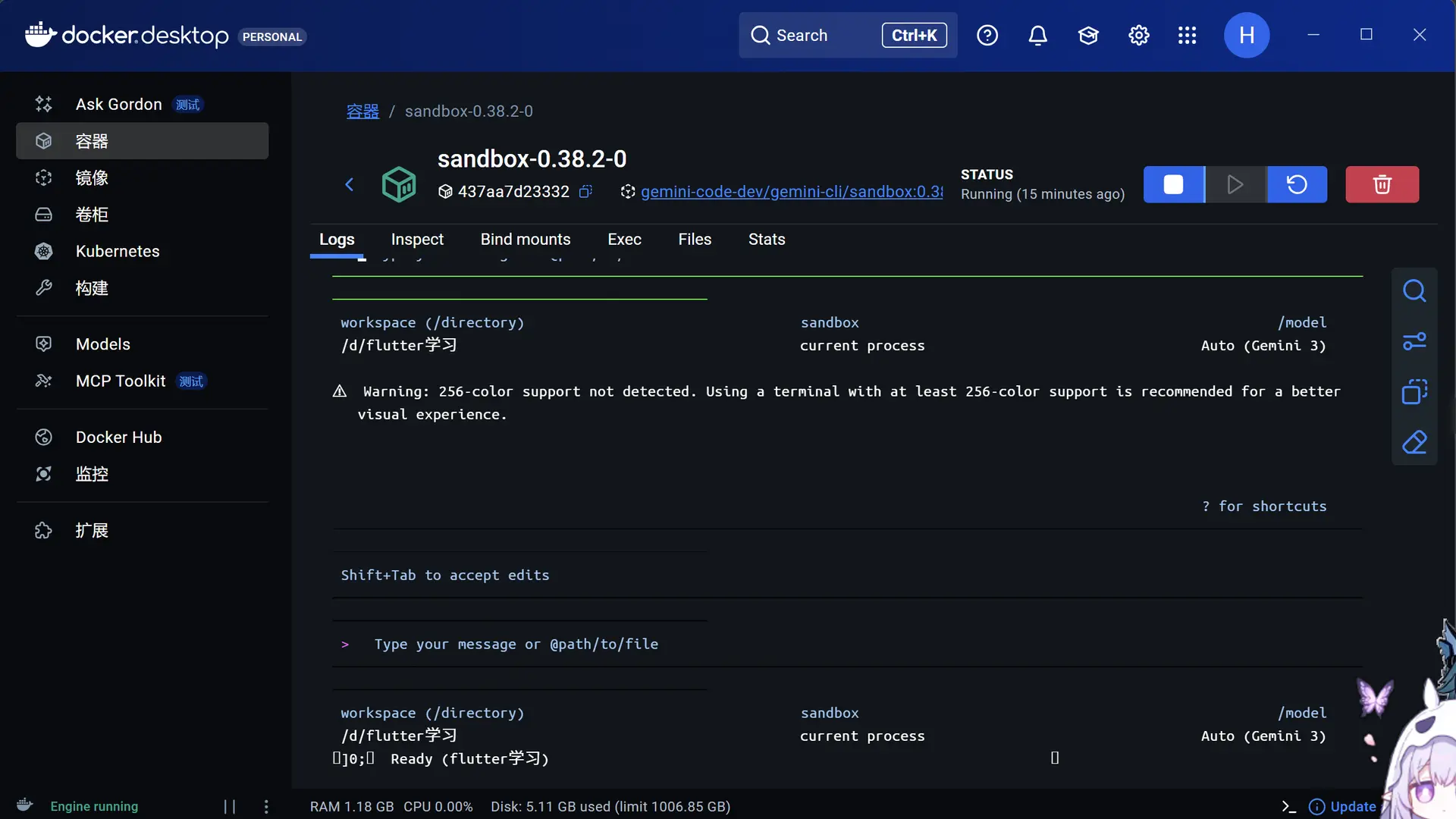The height and width of the screenshot is (819, 1456).
Task: Open the 容器 (Containers) sidebar section
Action: tap(142, 141)
